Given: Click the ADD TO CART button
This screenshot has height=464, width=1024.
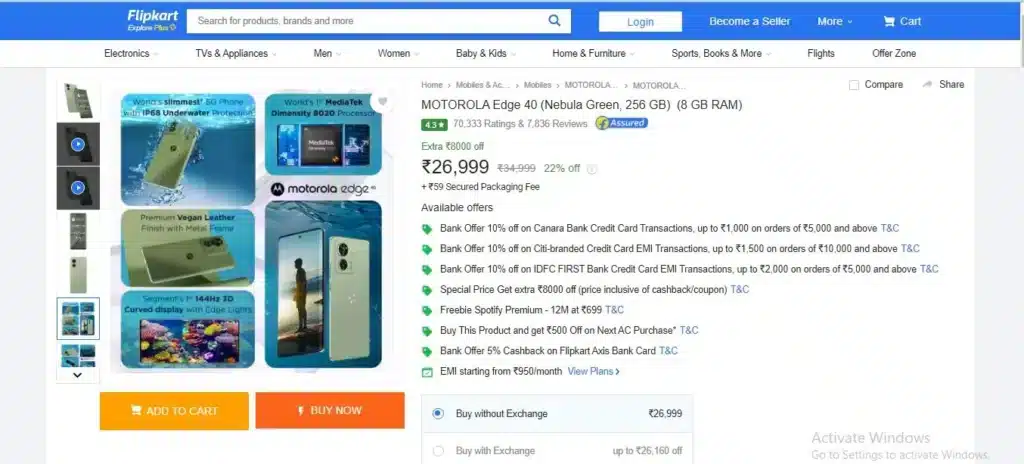Looking at the screenshot, I should [174, 411].
